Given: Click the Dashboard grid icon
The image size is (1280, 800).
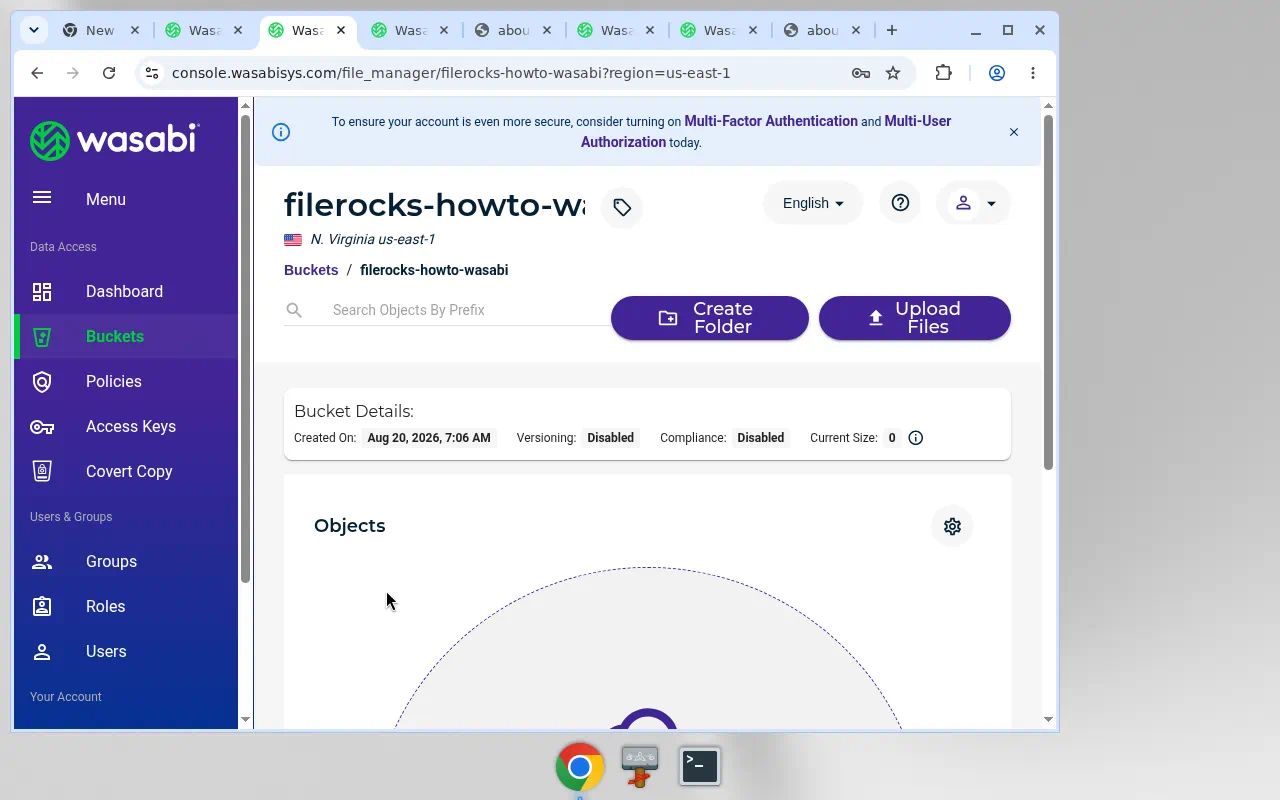Looking at the screenshot, I should [42, 291].
